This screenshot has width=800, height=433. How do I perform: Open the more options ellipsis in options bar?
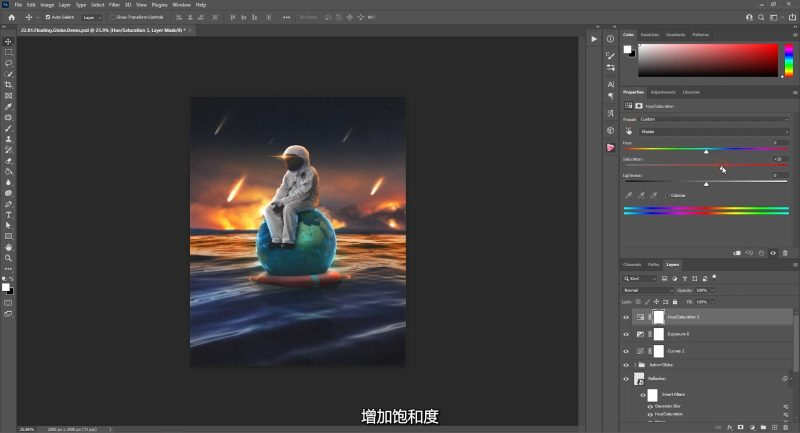point(287,17)
